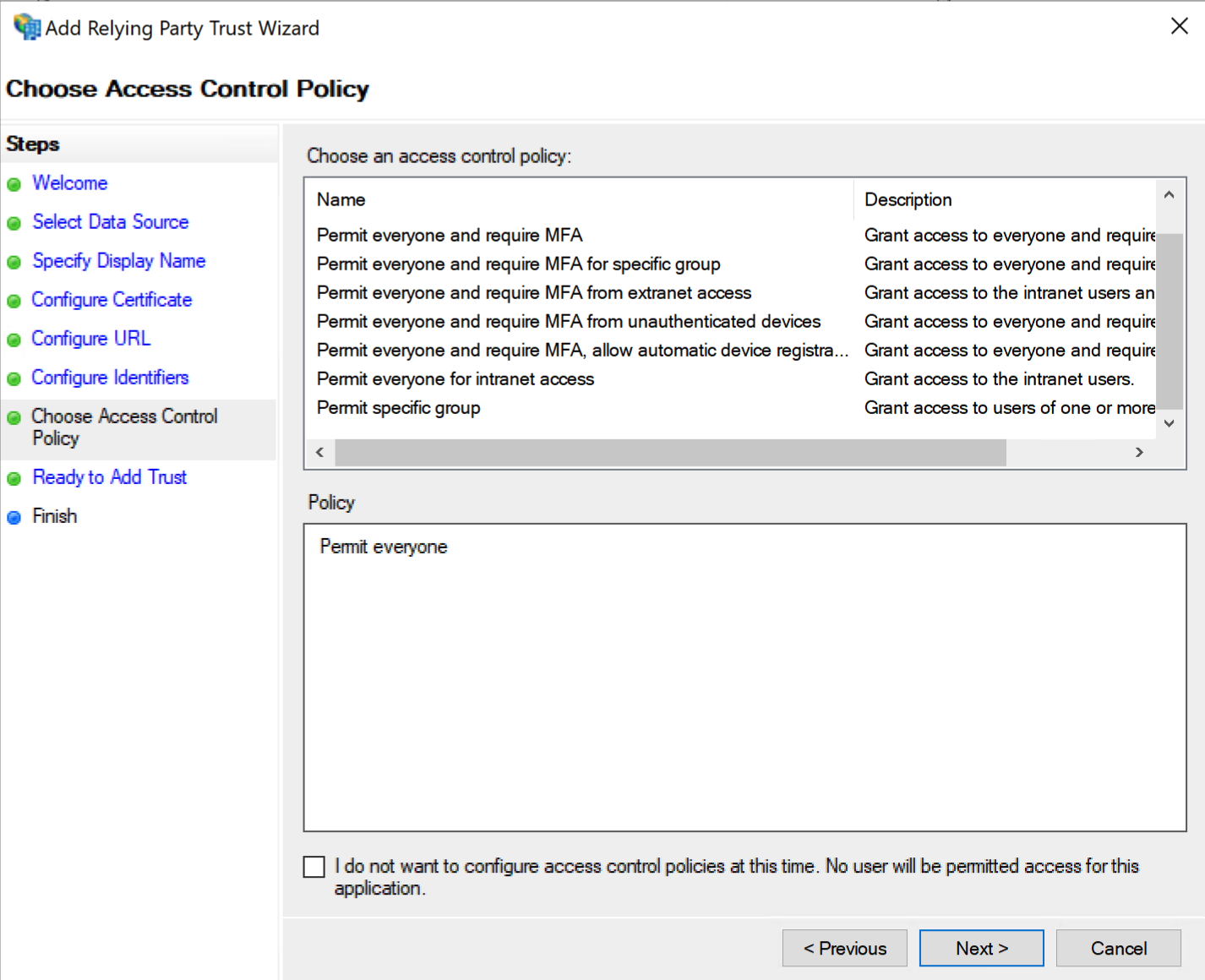
Task: Click the Next button
Action: click(x=981, y=948)
